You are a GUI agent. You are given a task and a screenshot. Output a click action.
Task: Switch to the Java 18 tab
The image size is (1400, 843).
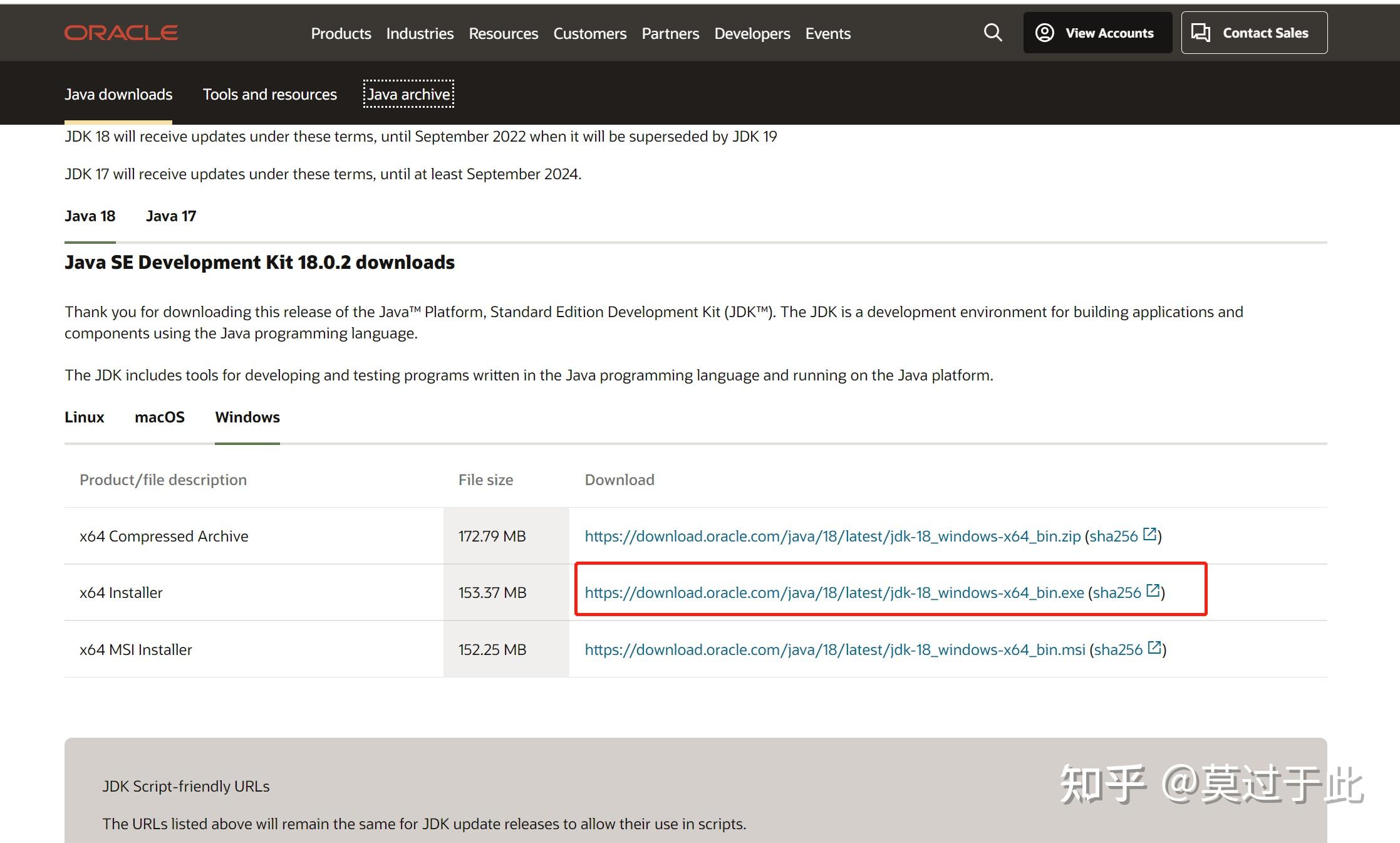point(90,216)
